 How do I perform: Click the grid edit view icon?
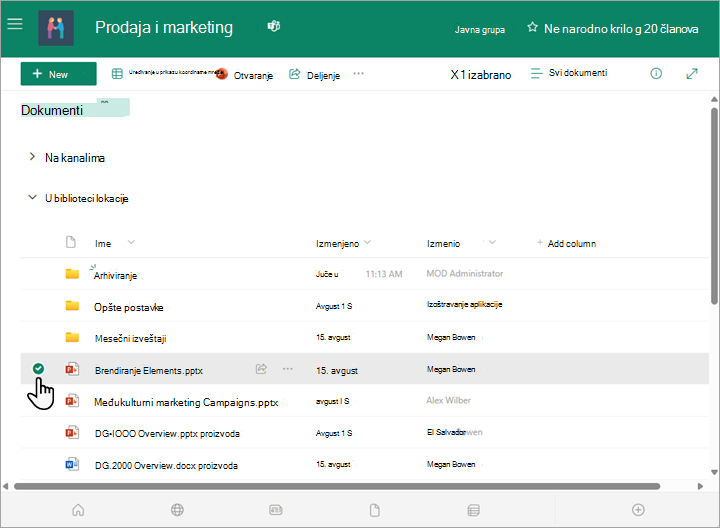[118, 73]
